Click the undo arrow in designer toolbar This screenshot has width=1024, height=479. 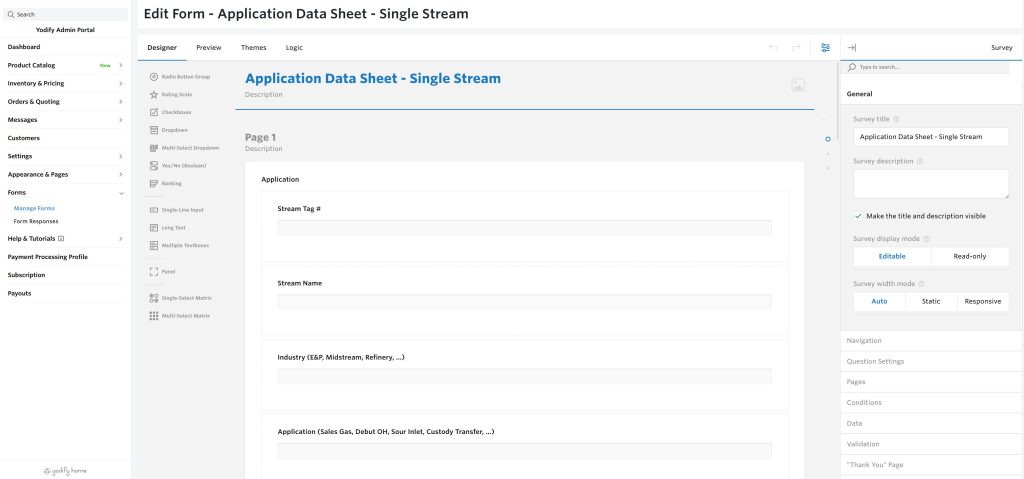click(773, 47)
